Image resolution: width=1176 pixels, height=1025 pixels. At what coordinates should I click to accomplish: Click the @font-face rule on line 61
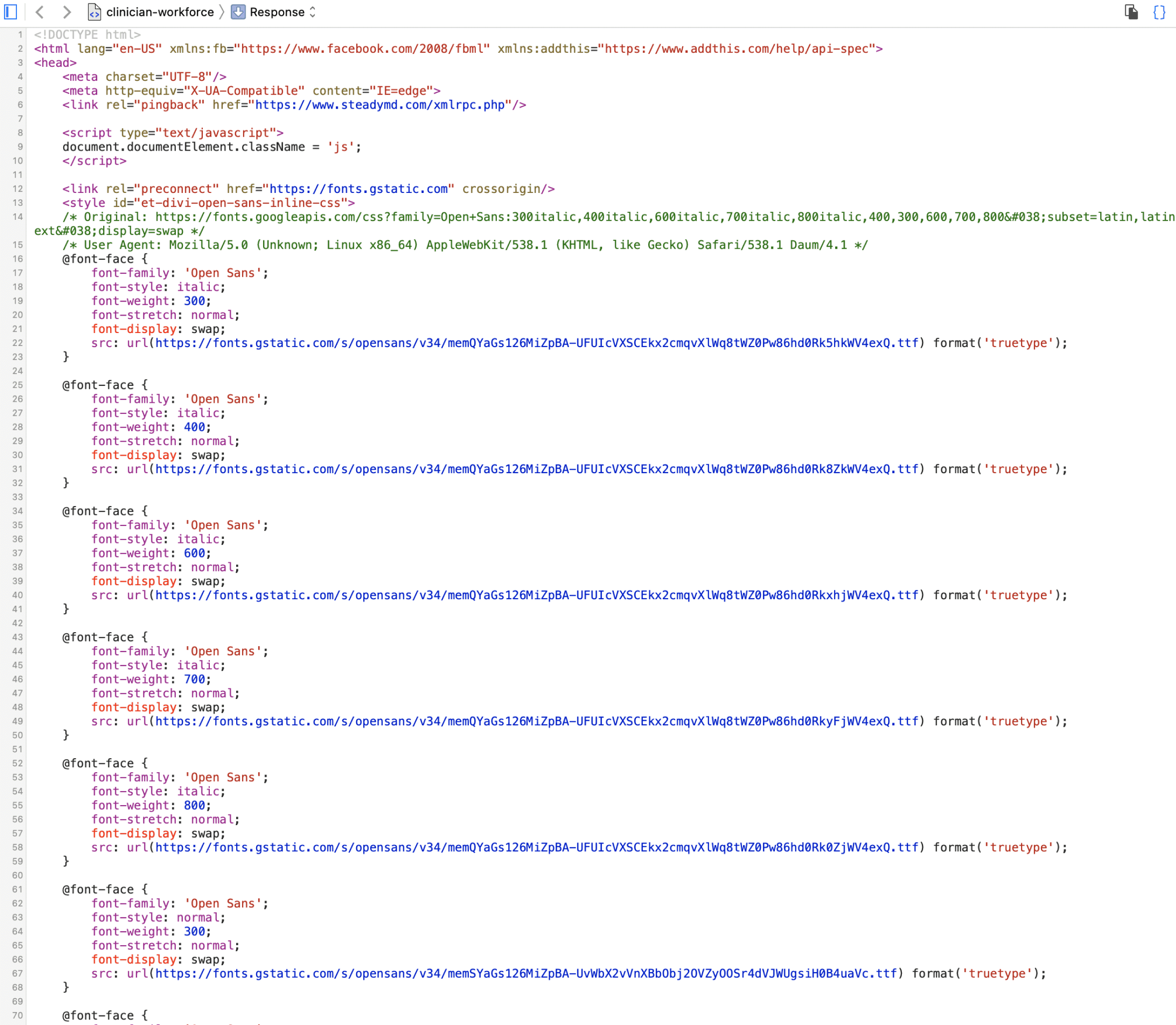tap(105, 889)
